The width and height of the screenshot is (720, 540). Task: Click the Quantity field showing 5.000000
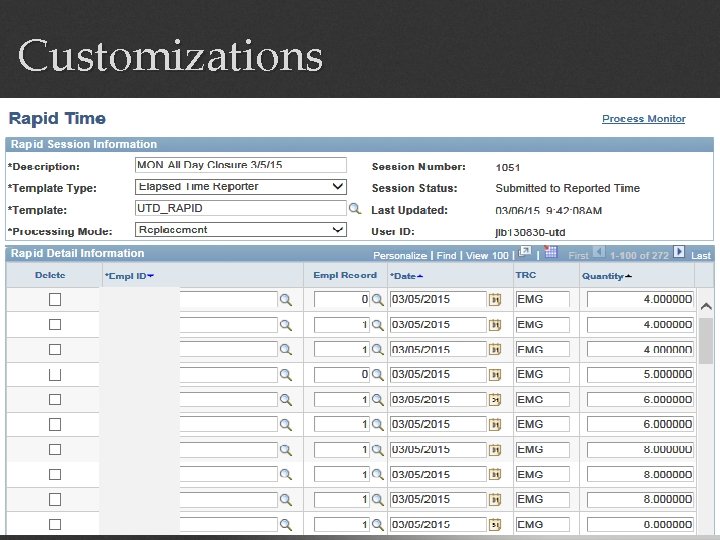tap(641, 375)
